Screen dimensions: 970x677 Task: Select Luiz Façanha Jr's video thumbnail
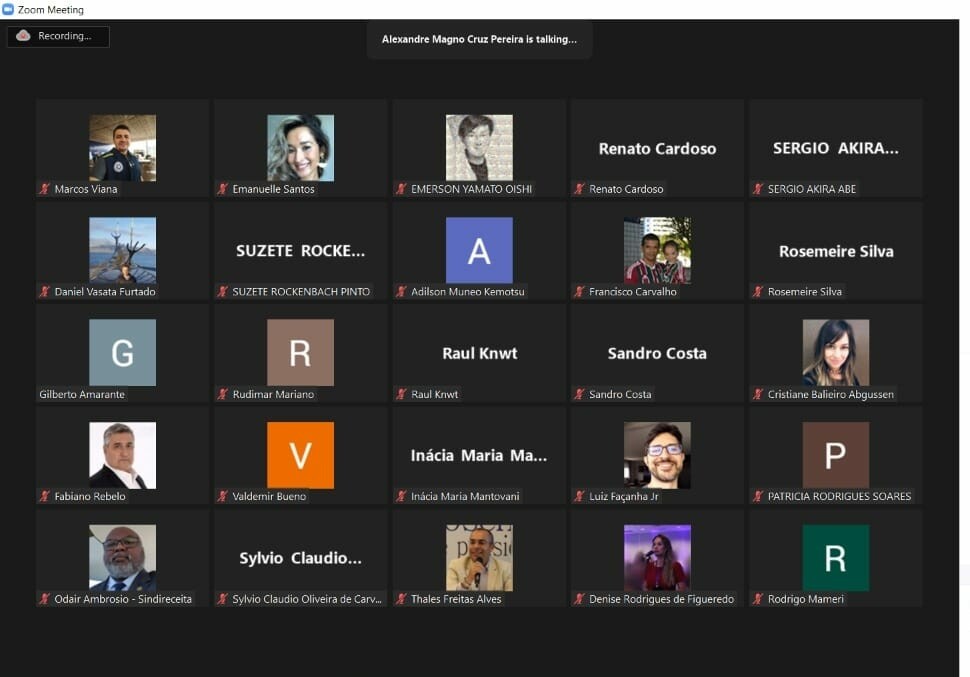click(x=657, y=455)
